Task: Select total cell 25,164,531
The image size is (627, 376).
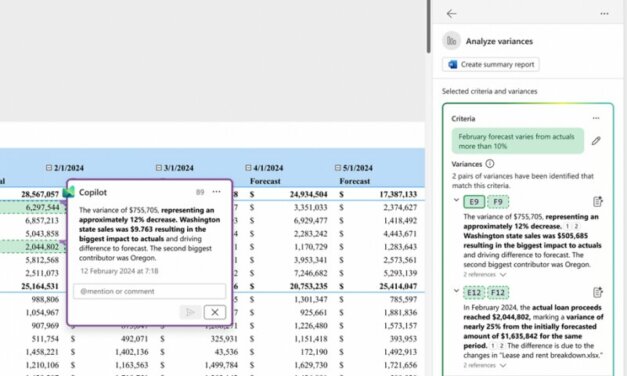Action: tap(40, 286)
